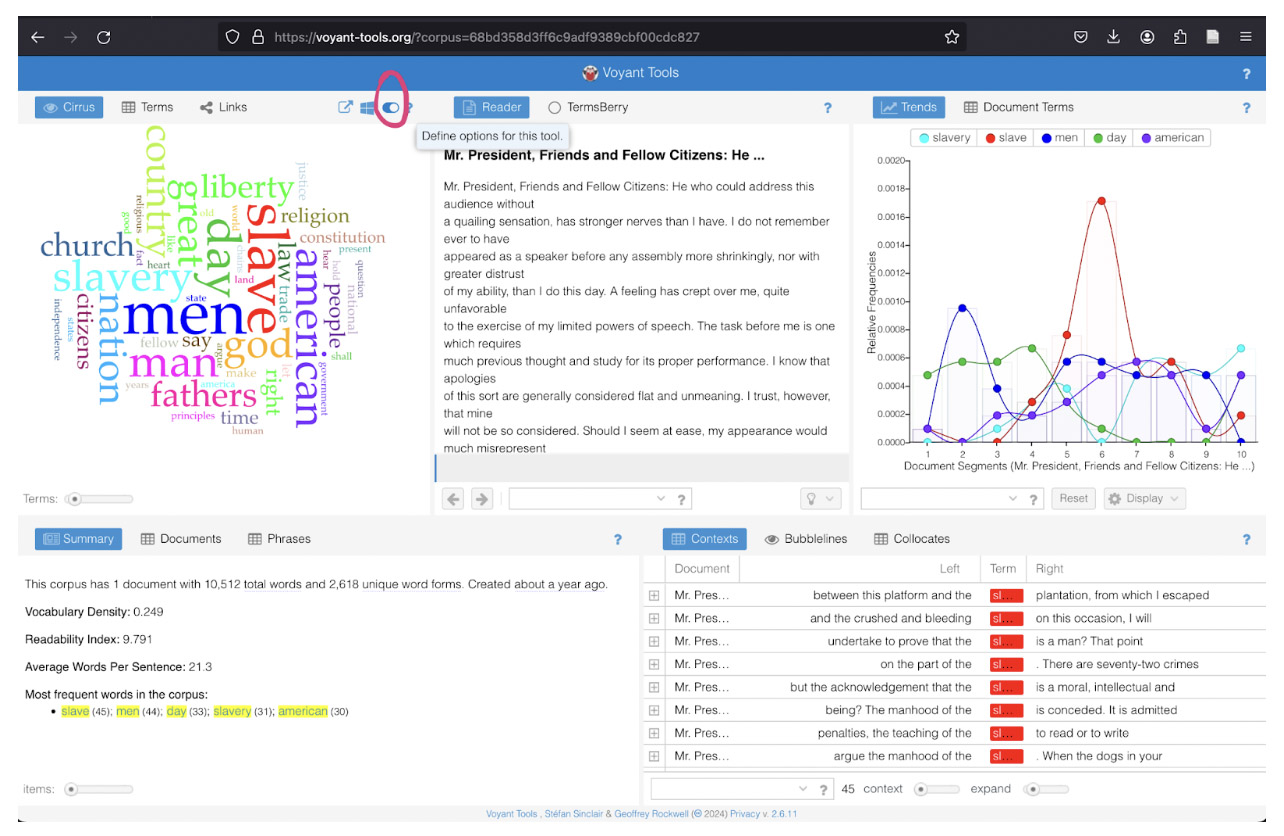The height and width of the screenshot is (836, 1284).
Task: Click the word 'liberty' in the word cloud
Action: click(246, 187)
